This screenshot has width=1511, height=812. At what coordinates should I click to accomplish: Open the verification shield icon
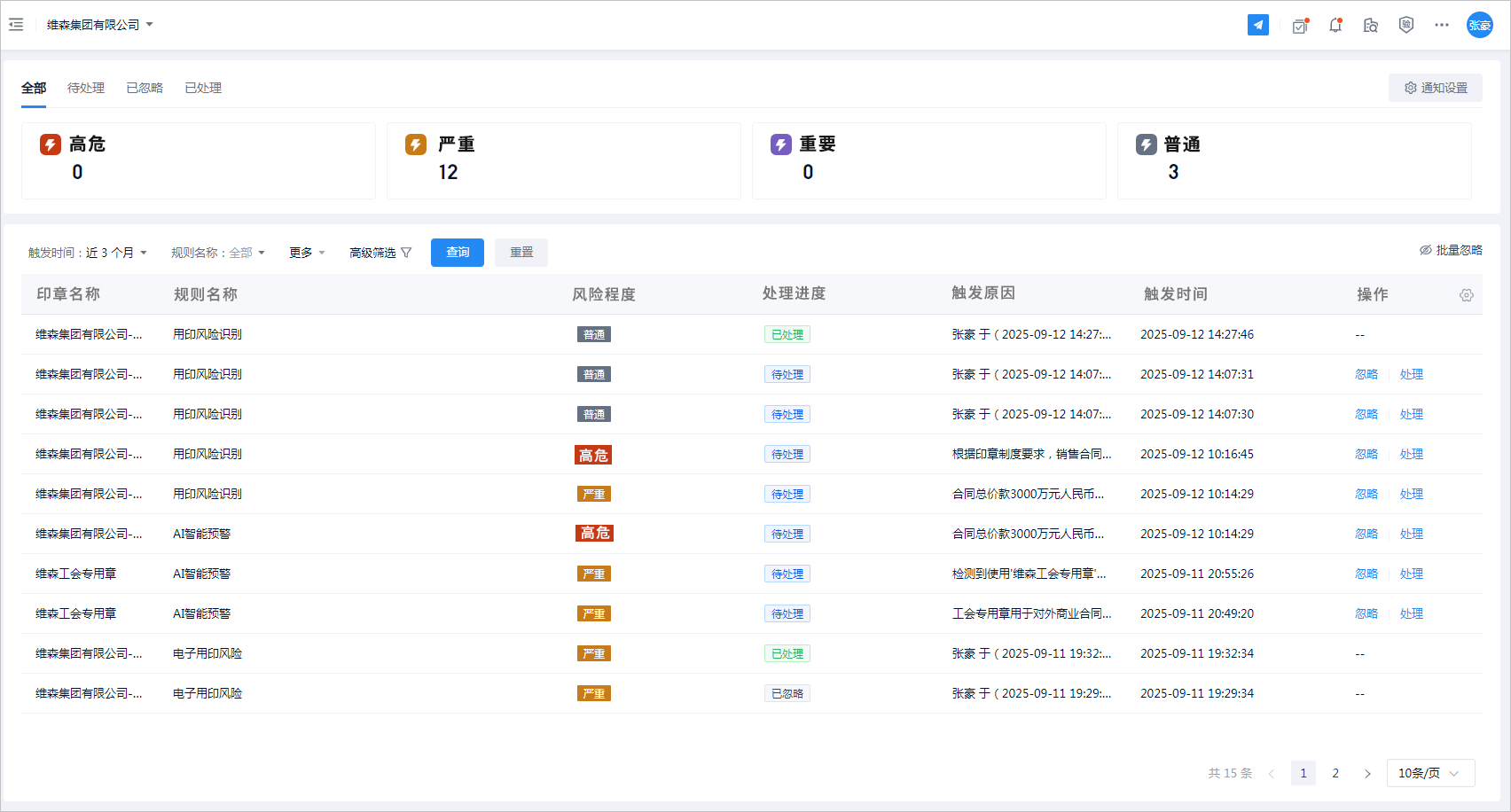(1406, 25)
